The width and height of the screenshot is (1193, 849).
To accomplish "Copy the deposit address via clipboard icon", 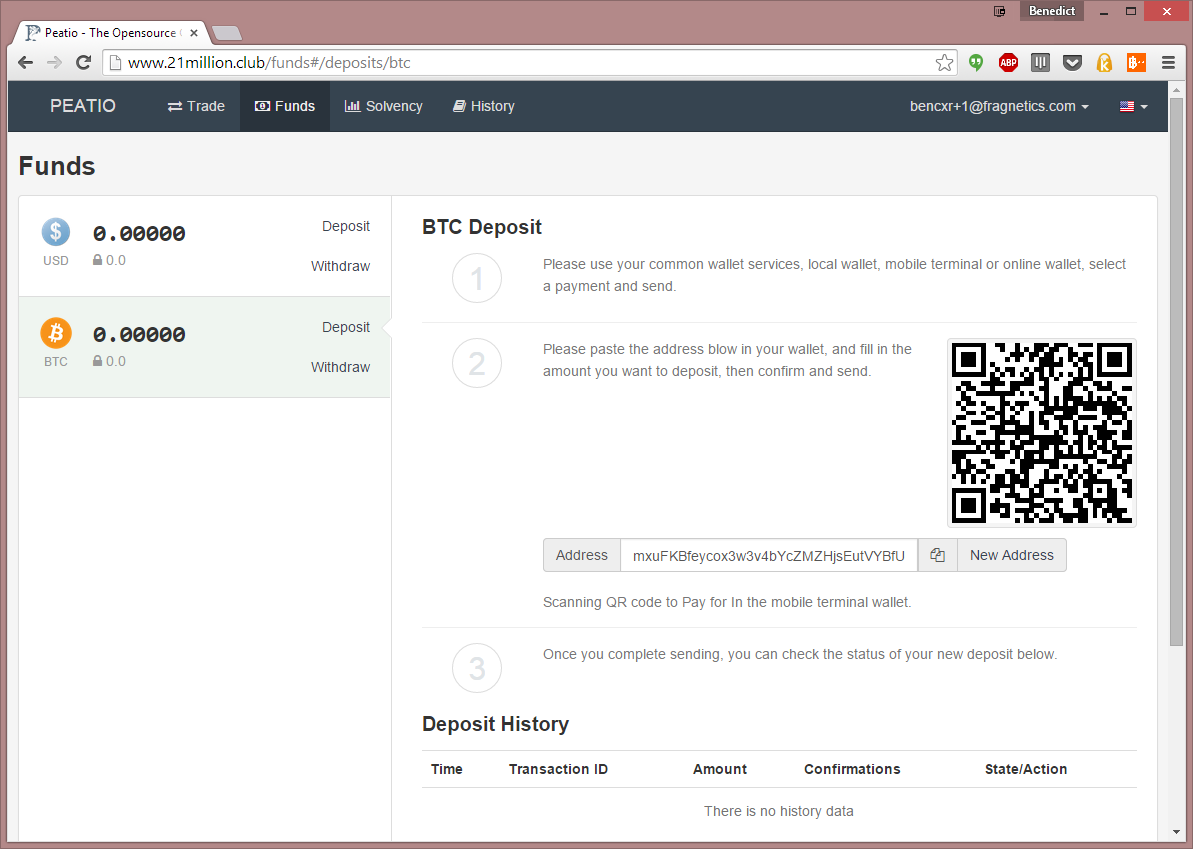I will [937, 555].
